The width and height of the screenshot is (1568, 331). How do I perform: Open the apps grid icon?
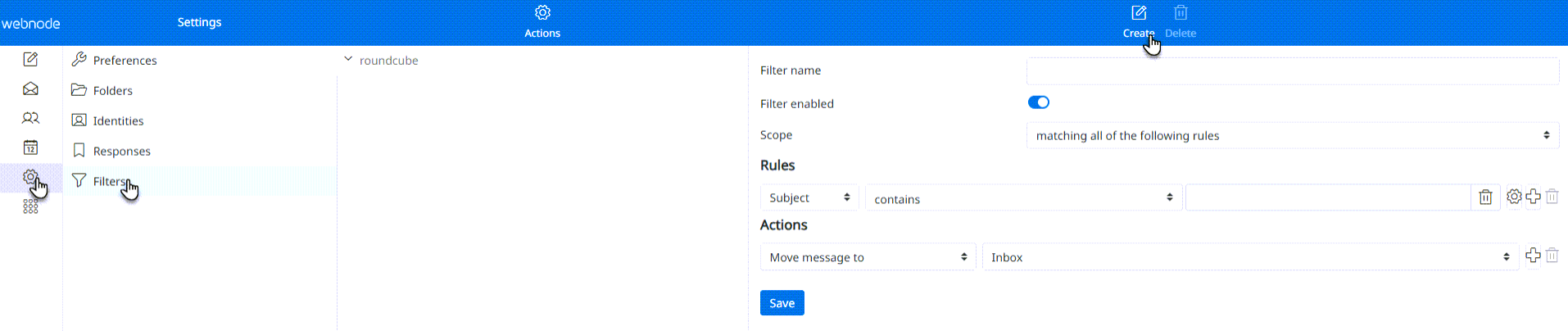coord(30,207)
